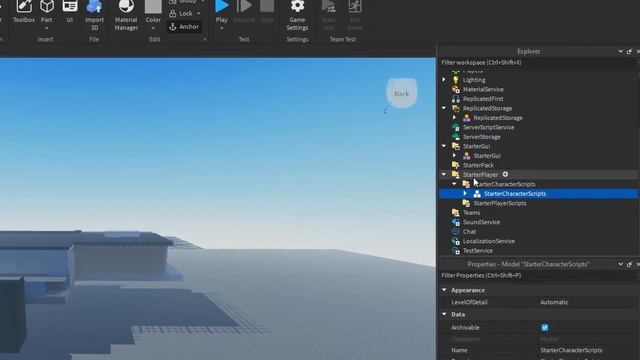Click the TestService icon
The height and width of the screenshot is (360, 640).
pyautogui.click(x=456, y=251)
